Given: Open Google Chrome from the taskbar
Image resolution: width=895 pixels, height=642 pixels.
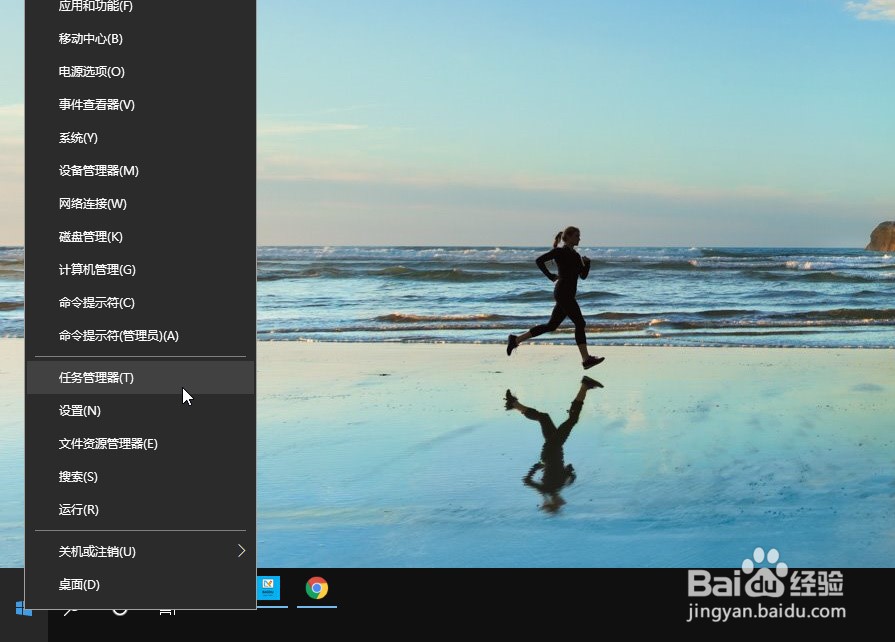Looking at the screenshot, I should tap(317, 588).
